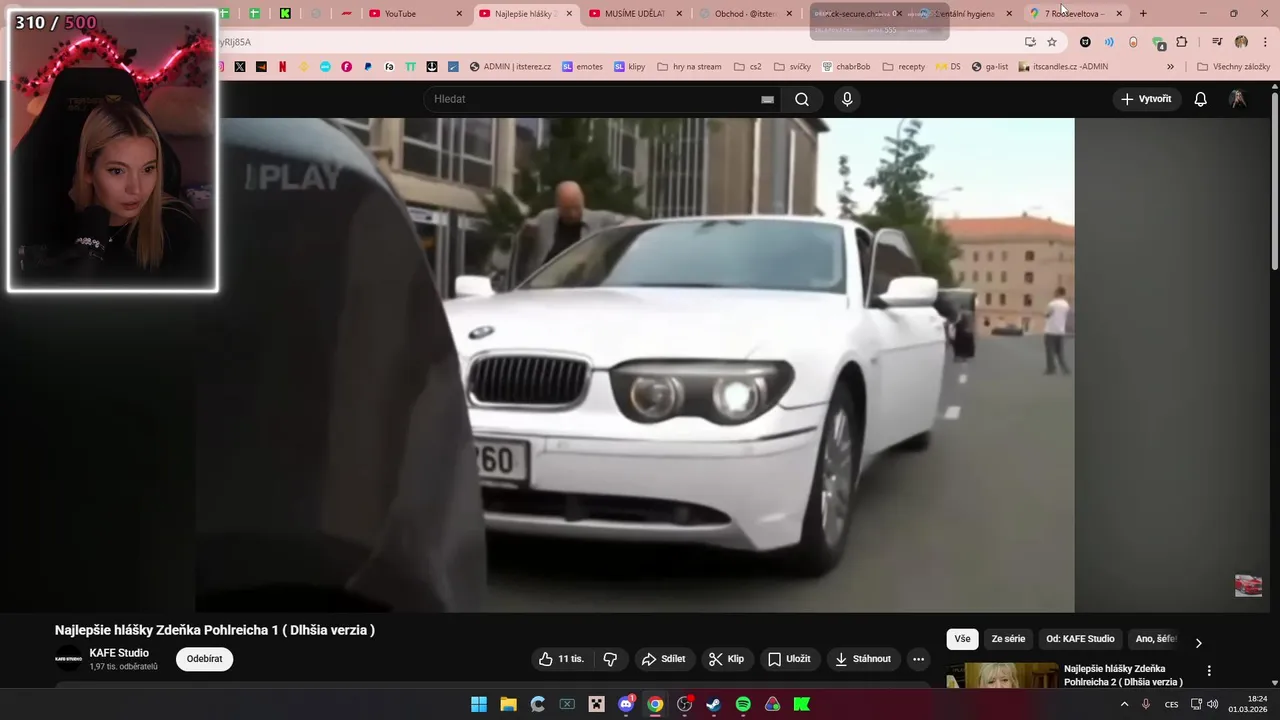Open the 'recepty' bookmark folder
Viewport: 1280px width, 720px height.
coord(903,67)
